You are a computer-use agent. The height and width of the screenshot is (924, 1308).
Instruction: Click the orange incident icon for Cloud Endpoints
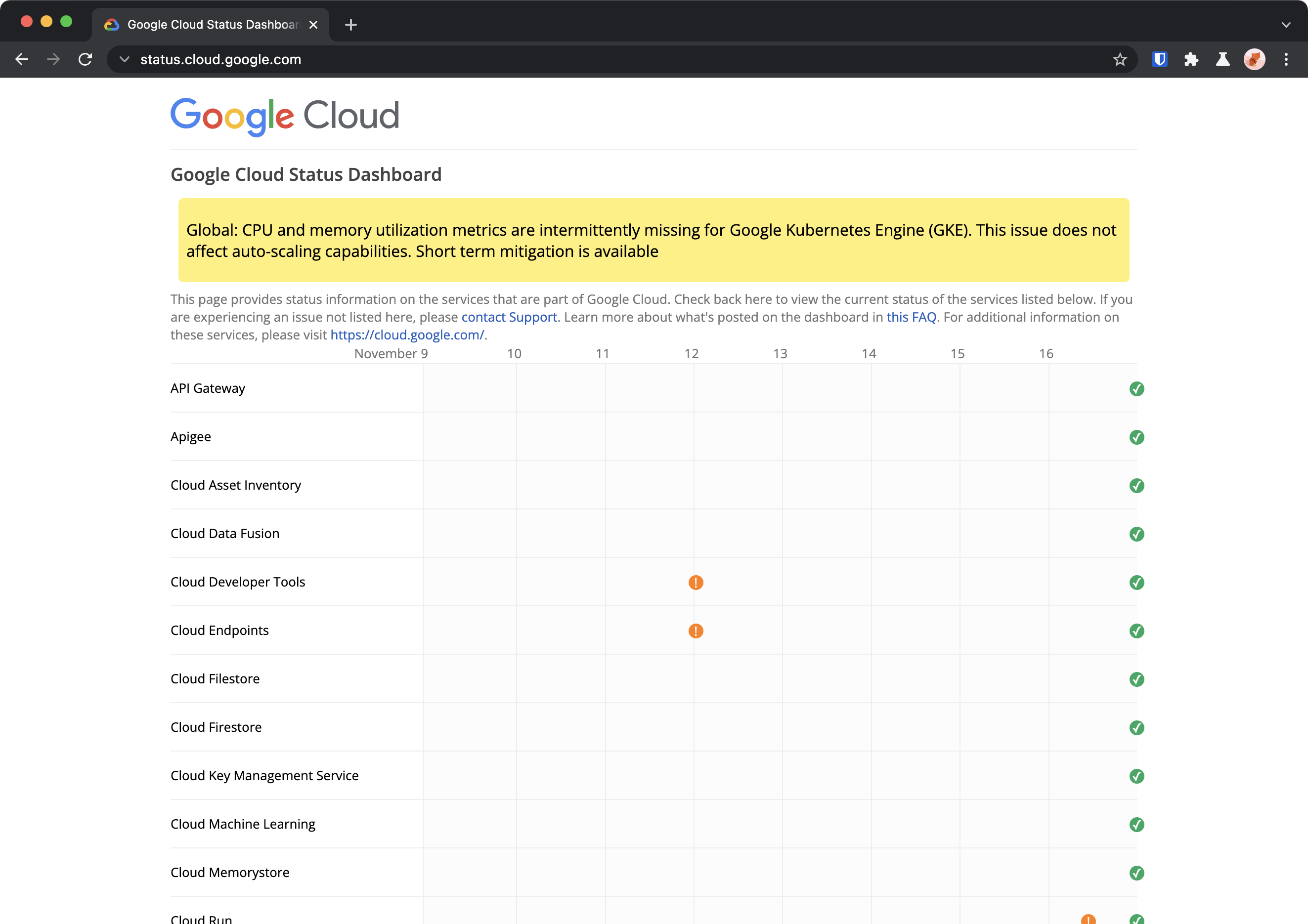tap(696, 631)
